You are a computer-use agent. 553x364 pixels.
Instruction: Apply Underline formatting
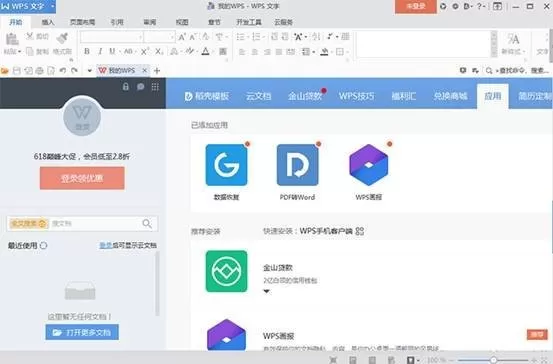[x=112, y=51]
